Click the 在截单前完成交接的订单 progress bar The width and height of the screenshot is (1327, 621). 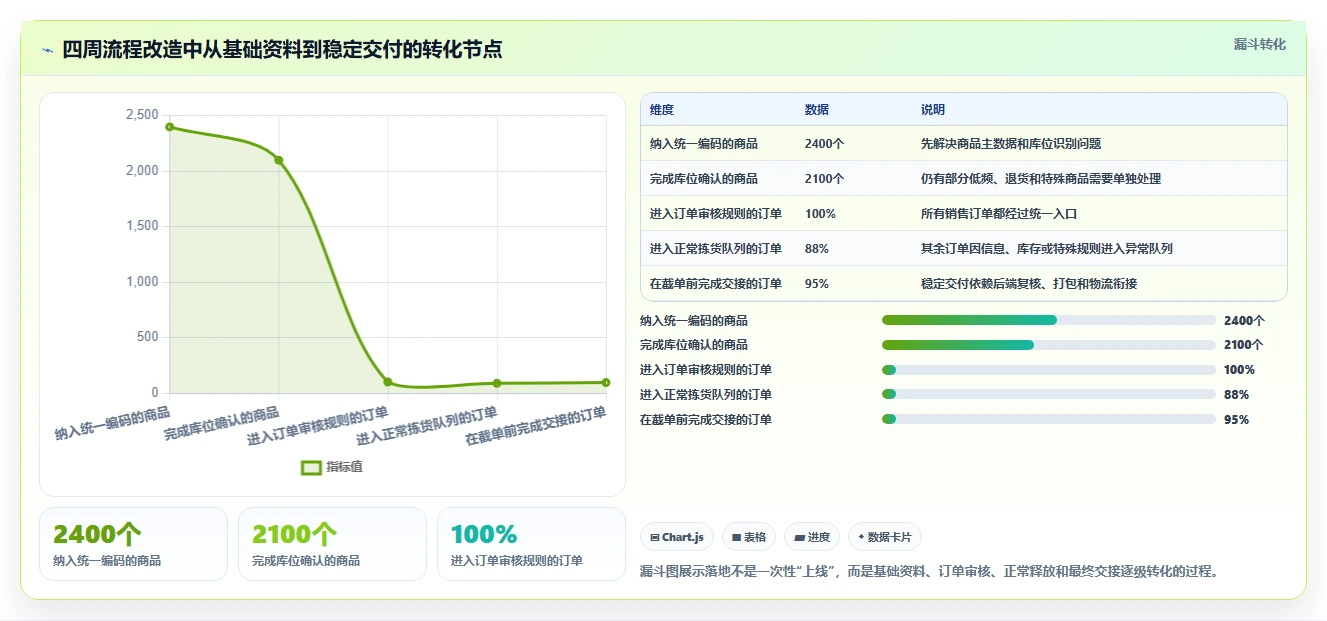(1048, 419)
